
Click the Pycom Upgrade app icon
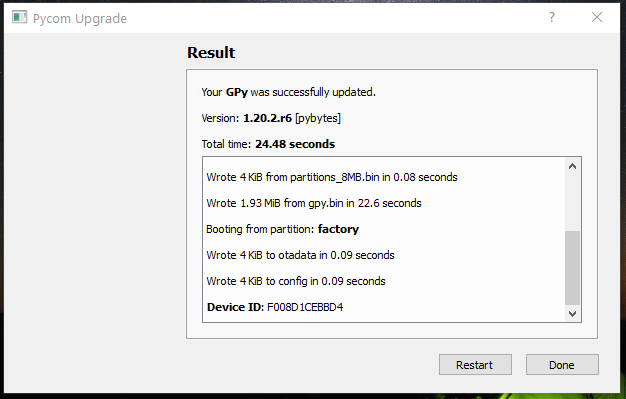click(19, 18)
